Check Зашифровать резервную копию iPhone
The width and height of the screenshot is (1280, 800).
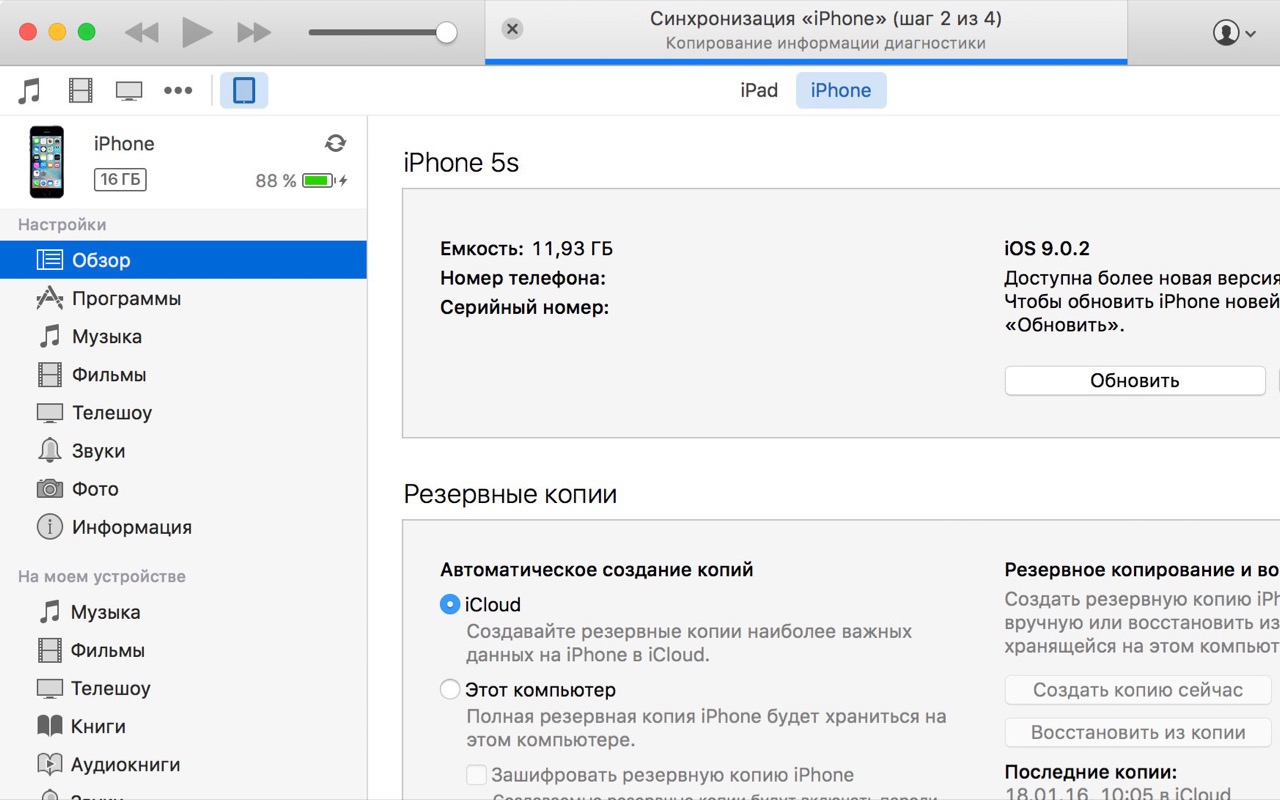[x=477, y=775]
